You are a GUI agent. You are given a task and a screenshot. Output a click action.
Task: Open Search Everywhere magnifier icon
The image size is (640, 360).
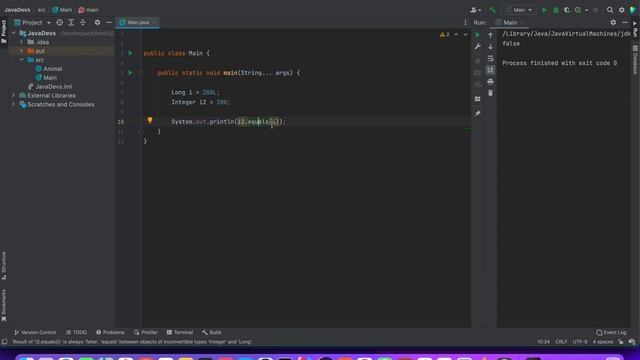pos(610,10)
